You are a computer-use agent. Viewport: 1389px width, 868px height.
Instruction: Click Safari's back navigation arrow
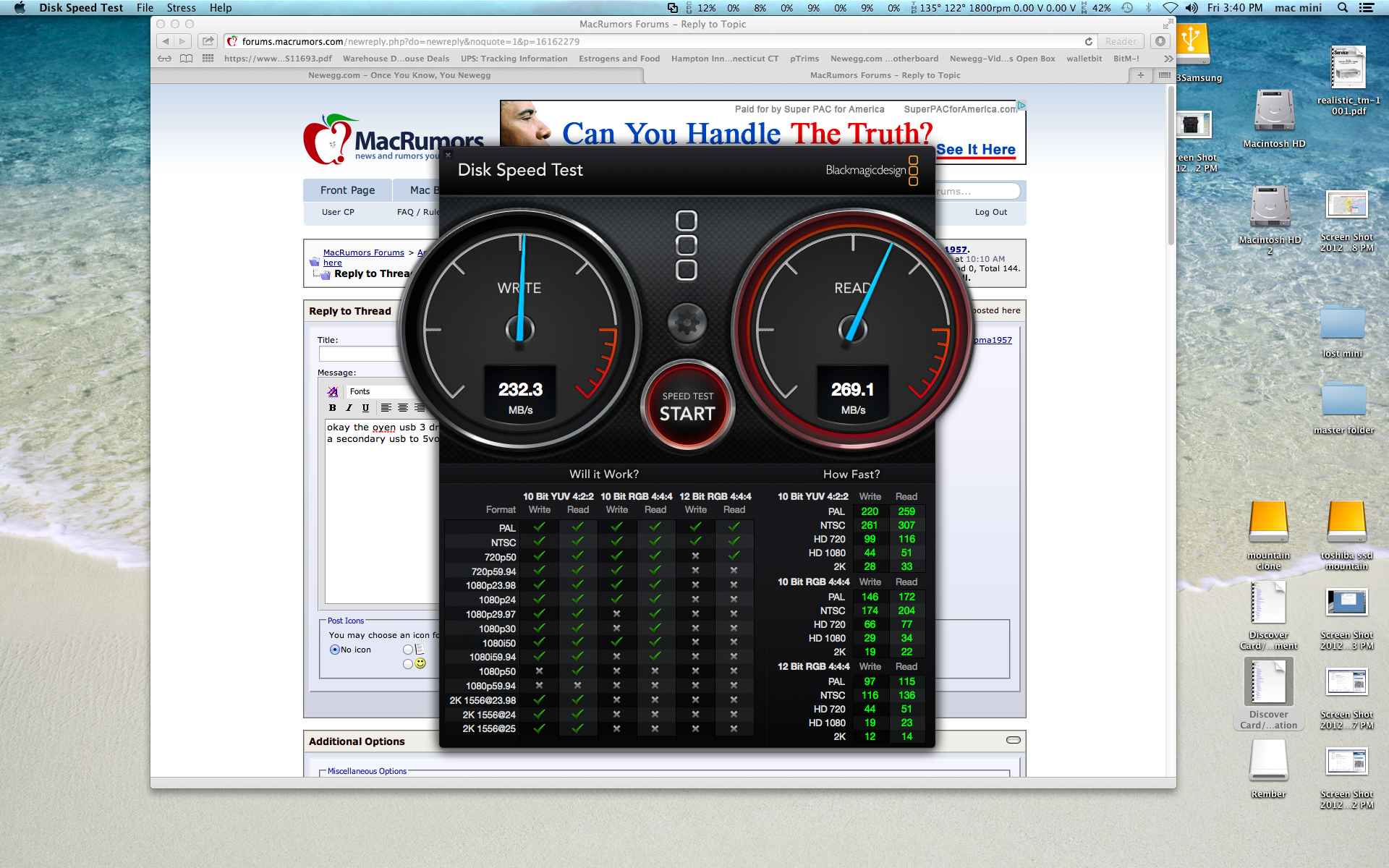click(x=166, y=41)
